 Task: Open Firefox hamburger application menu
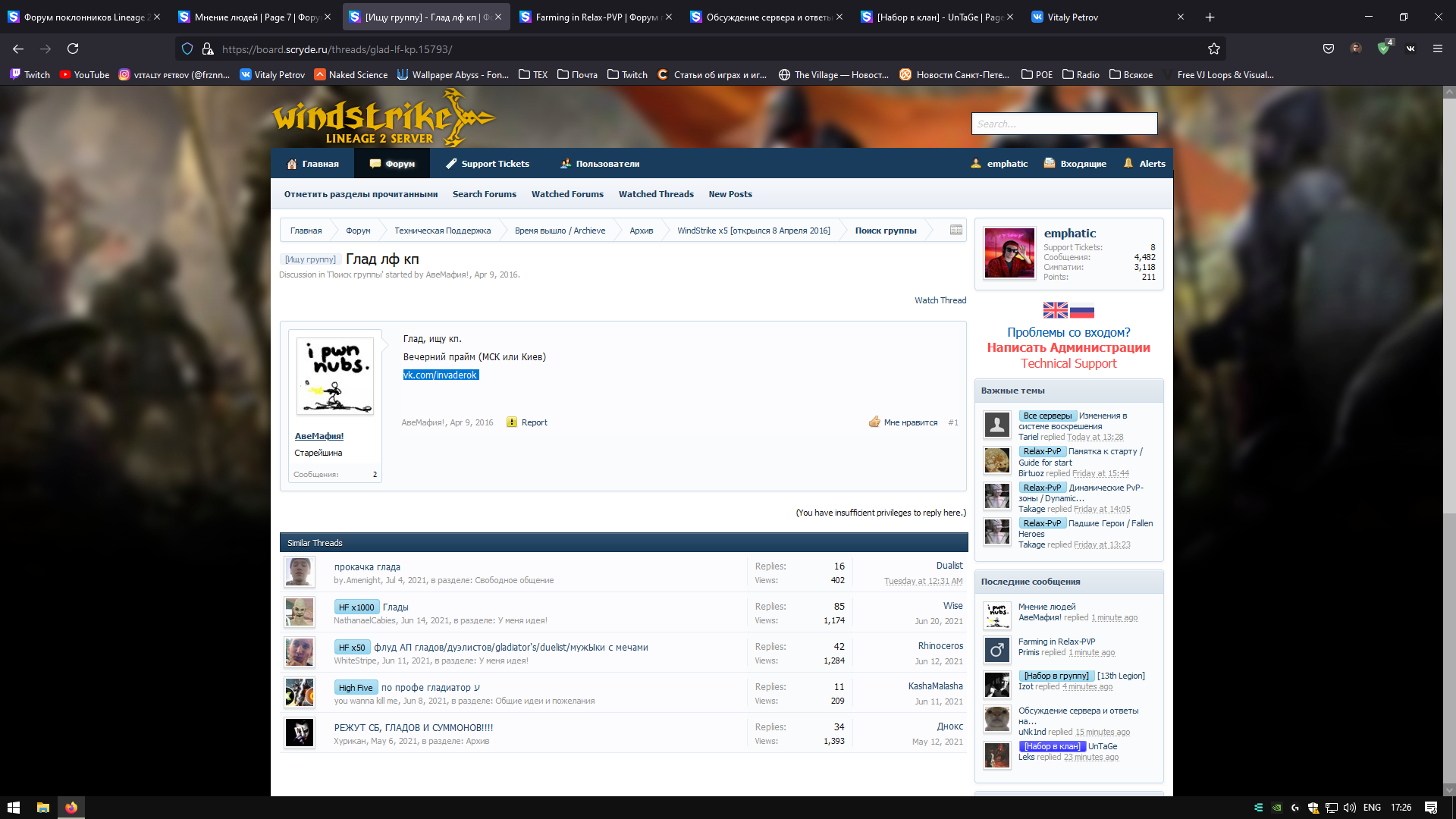click(1437, 49)
